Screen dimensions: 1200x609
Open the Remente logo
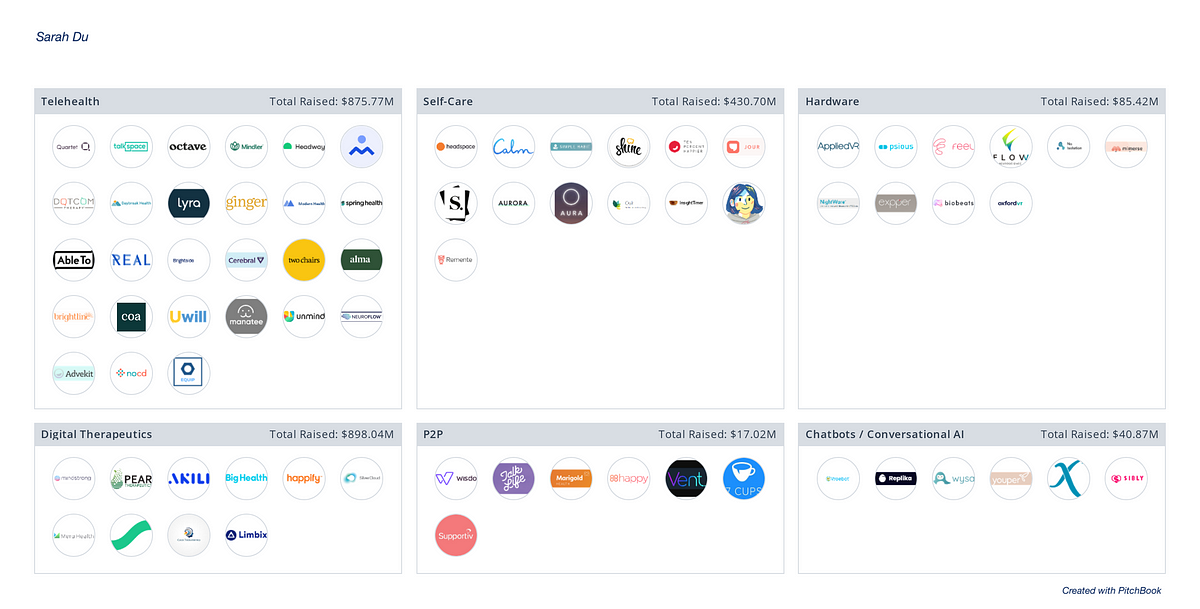(x=456, y=260)
